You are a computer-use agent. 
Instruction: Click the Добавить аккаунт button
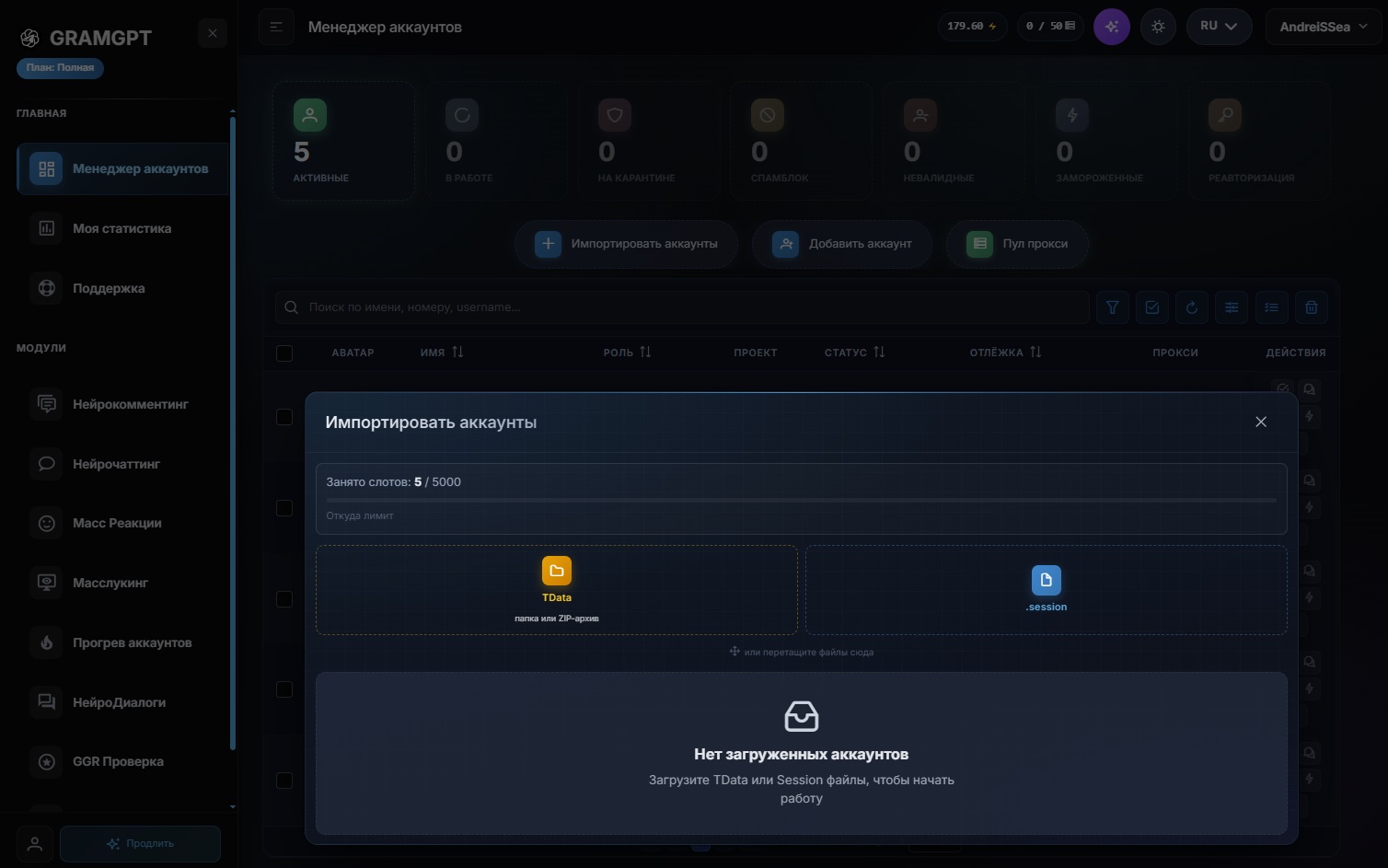click(x=842, y=244)
